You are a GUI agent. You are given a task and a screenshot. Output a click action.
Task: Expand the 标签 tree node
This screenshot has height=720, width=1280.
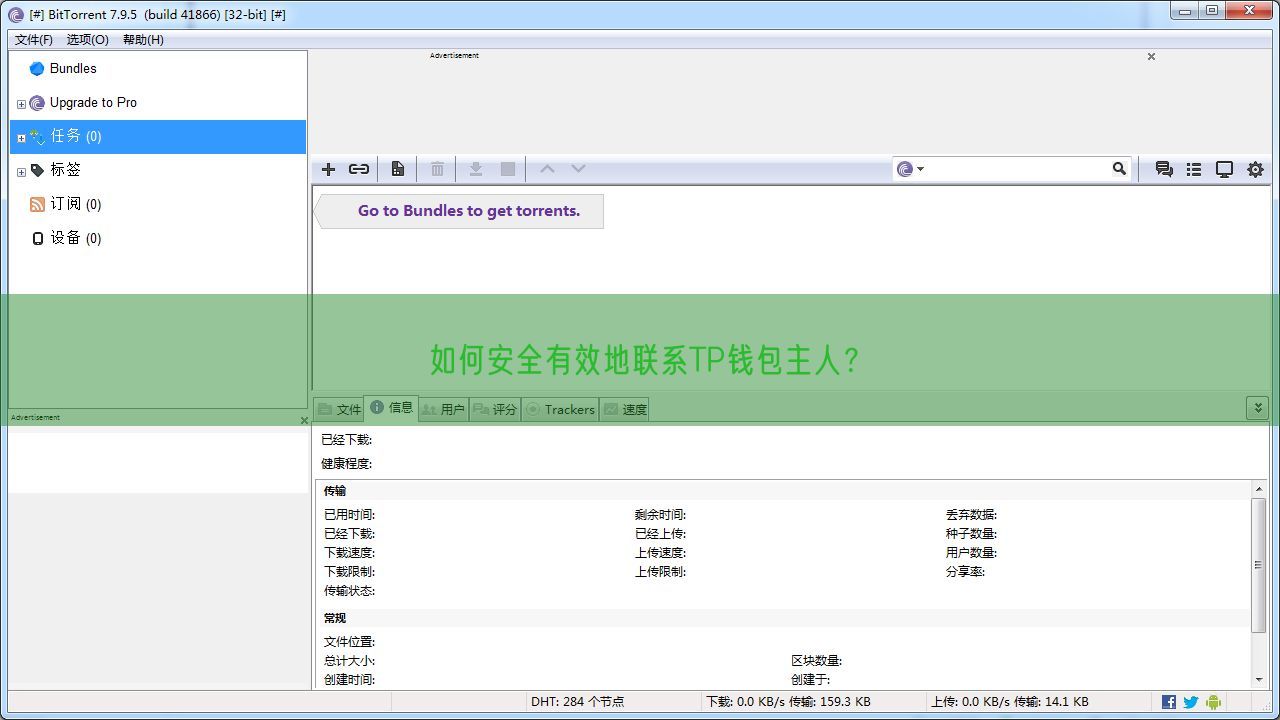tap(21, 172)
